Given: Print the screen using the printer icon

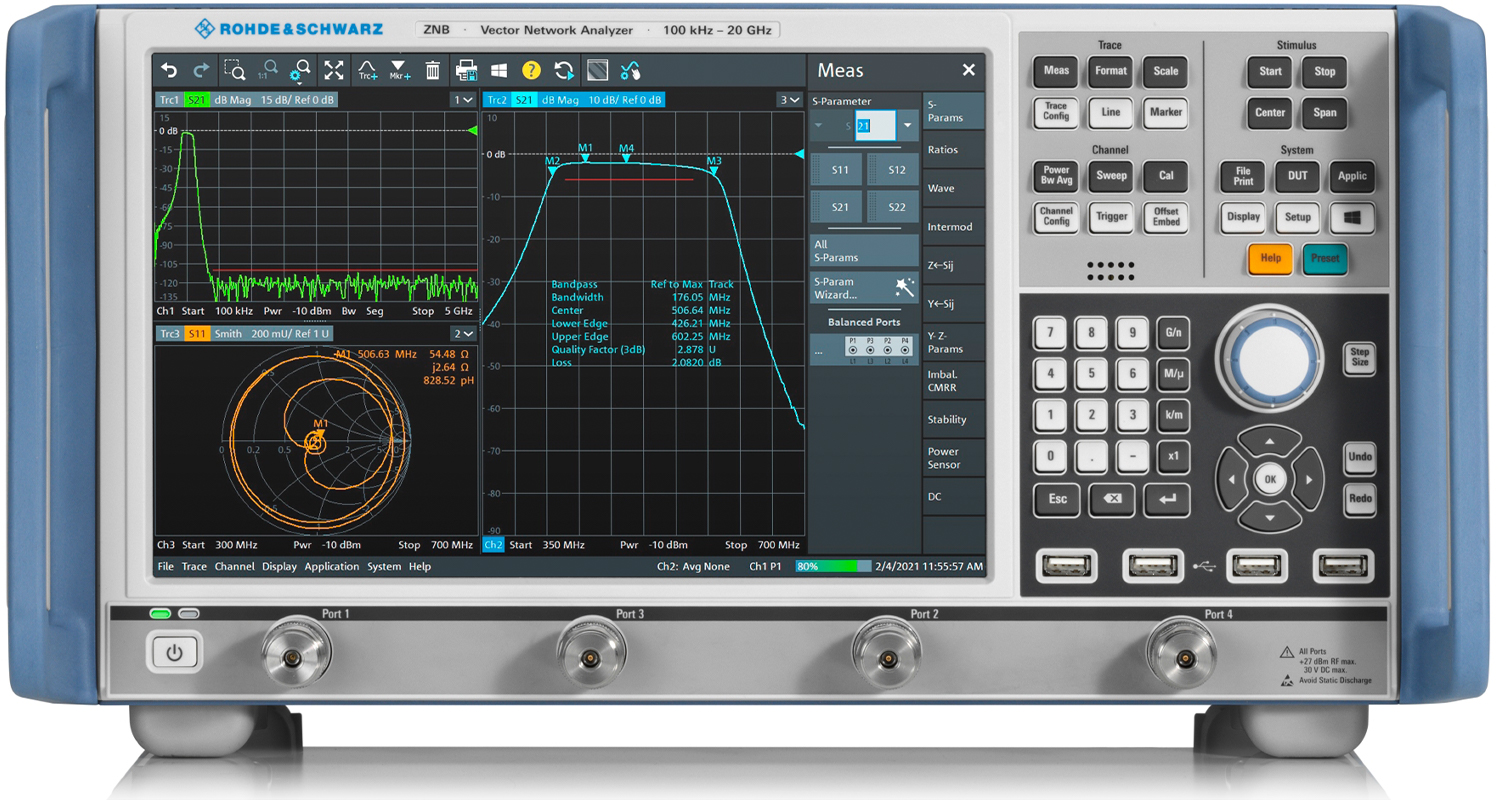Looking at the screenshot, I should click(465, 70).
